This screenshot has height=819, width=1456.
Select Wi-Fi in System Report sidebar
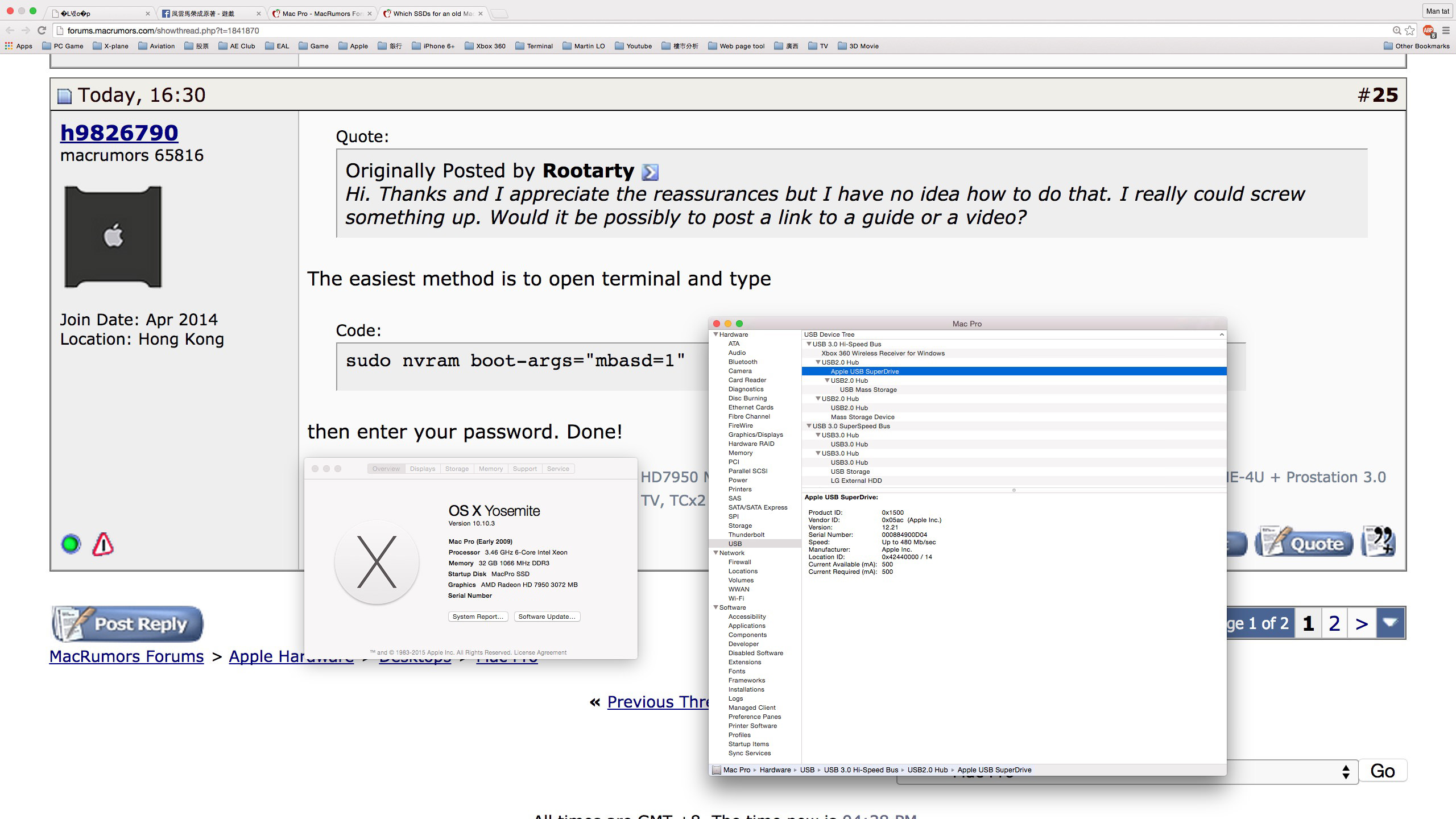tap(736, 598)
